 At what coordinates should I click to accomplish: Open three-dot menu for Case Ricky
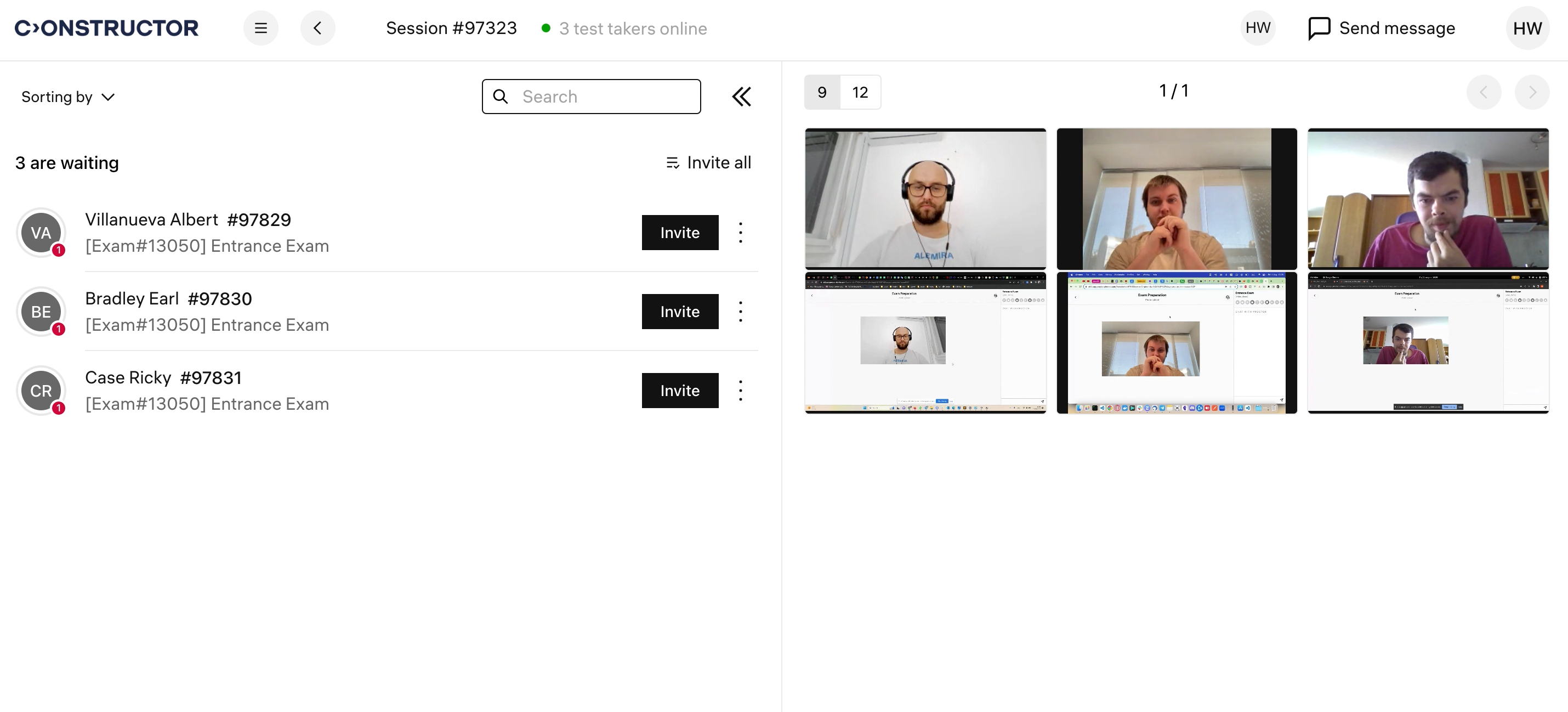pyautogui.click(x=740, y=391)
